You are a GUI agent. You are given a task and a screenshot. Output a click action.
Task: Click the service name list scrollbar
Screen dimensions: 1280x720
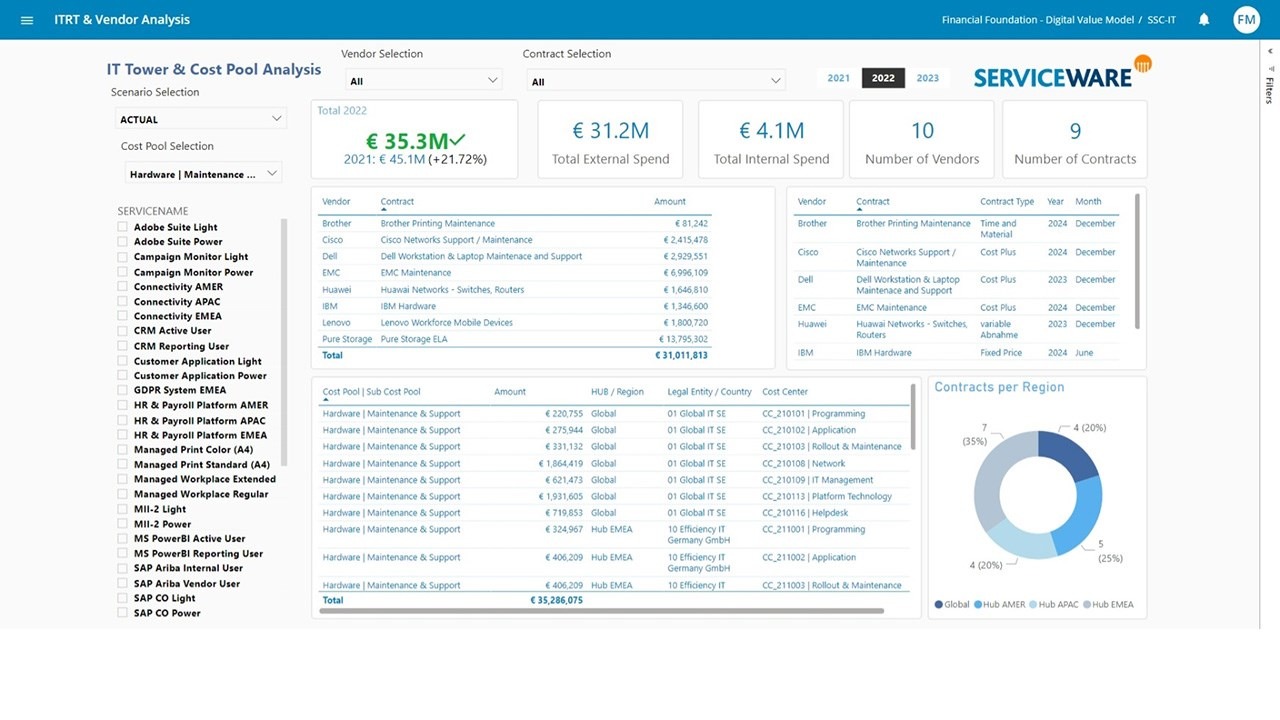pos(284,343)
